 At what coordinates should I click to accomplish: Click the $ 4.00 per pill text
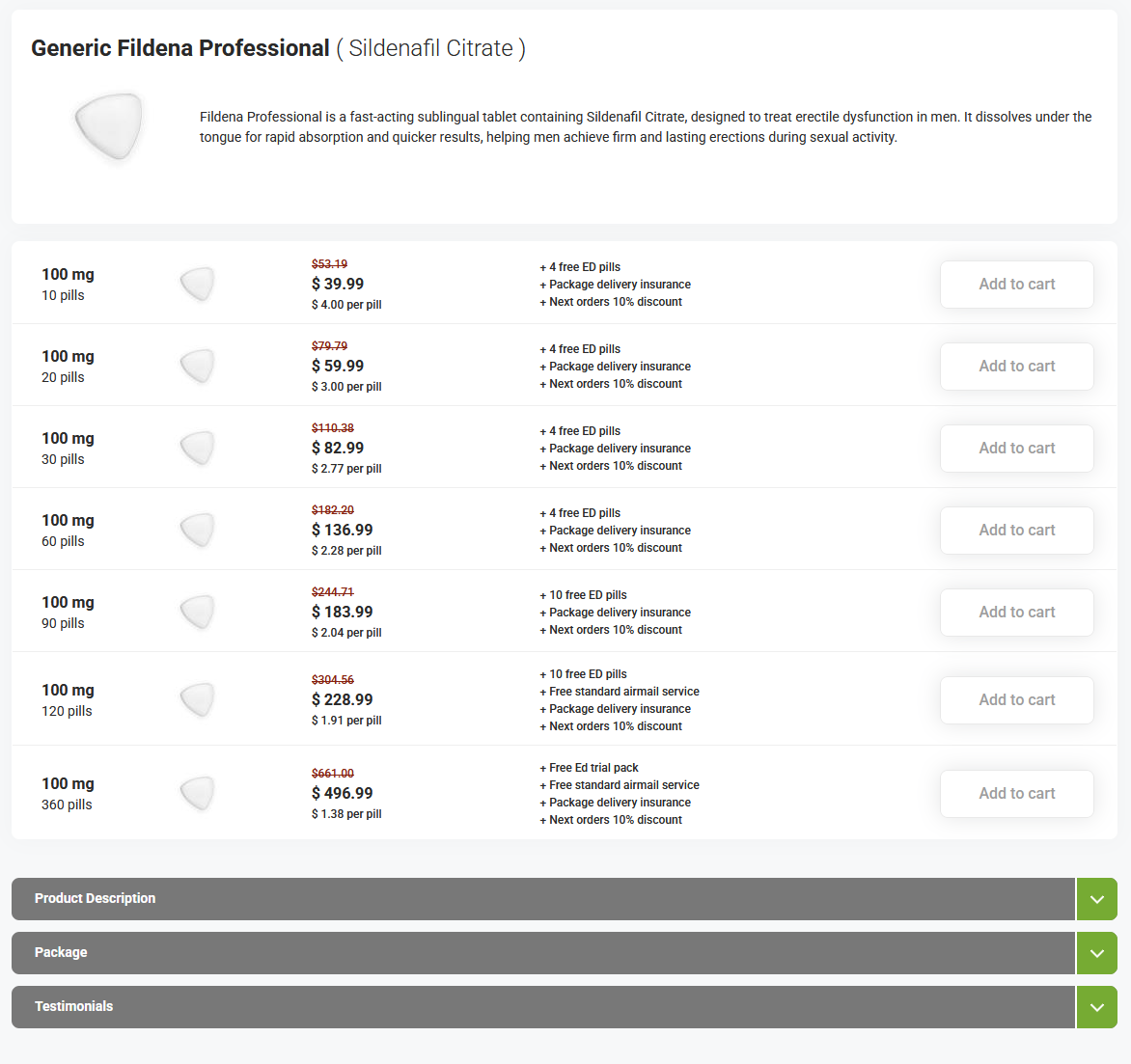346,305
